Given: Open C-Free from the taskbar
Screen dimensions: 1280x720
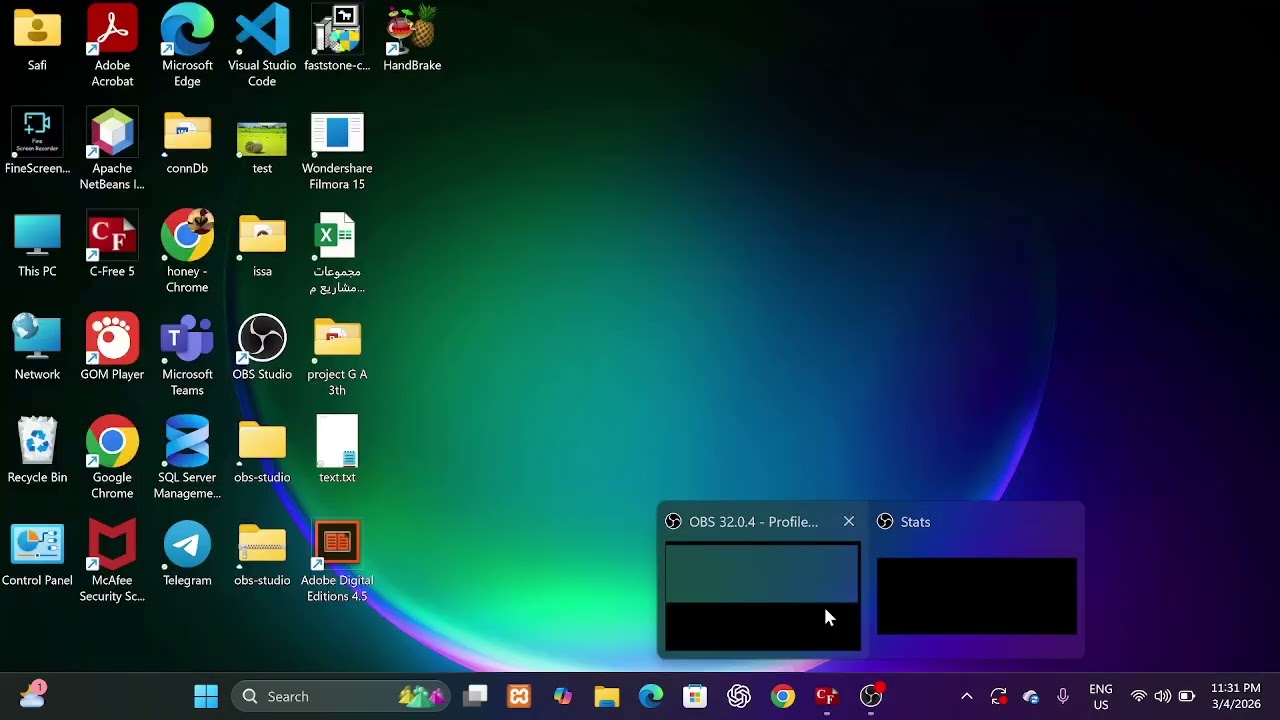Looking at the screenshot, I should click(x=827, y=696).
